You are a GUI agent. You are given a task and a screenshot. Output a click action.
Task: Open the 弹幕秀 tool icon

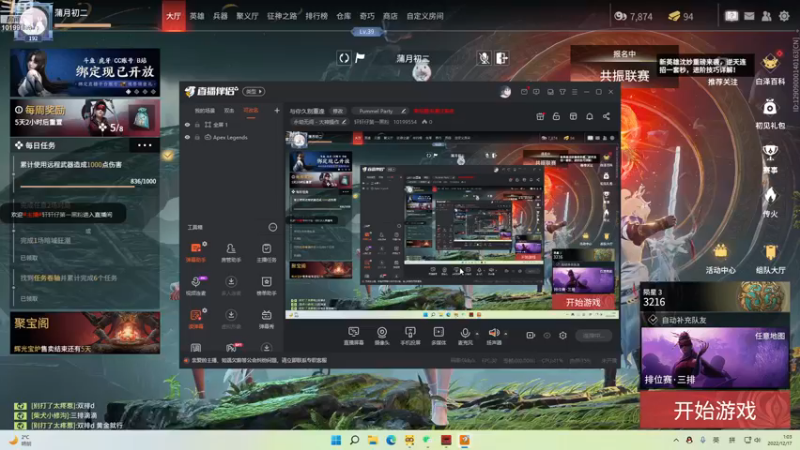point(266,318)
